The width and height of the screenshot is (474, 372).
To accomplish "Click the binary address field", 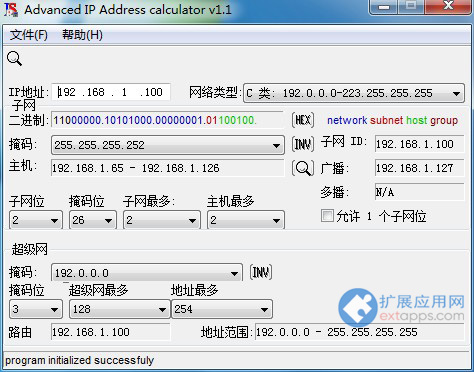I will pyautogui.click(x=167, y=120).
